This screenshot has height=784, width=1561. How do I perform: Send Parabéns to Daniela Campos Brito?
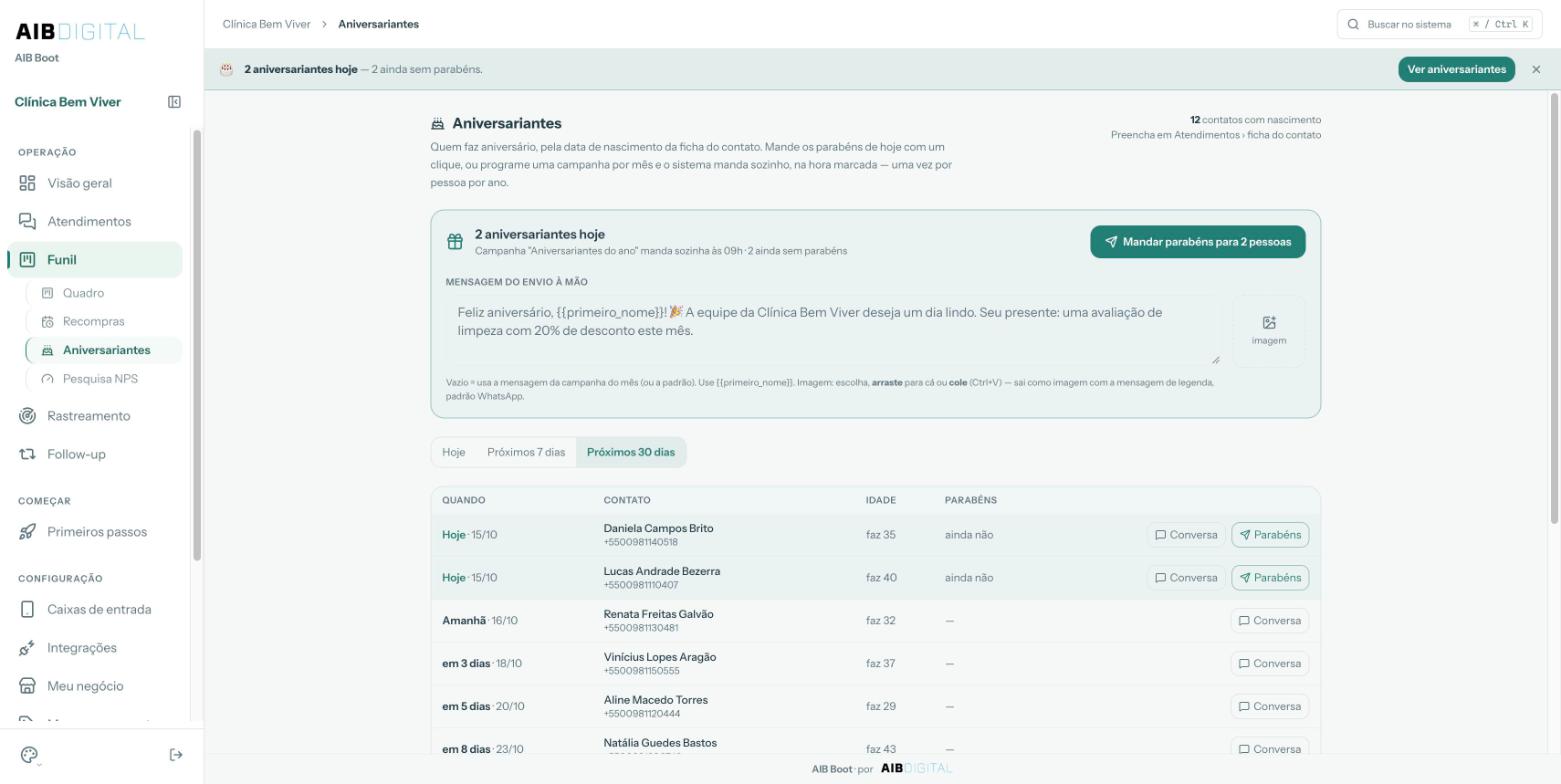tap(1270, 535)
